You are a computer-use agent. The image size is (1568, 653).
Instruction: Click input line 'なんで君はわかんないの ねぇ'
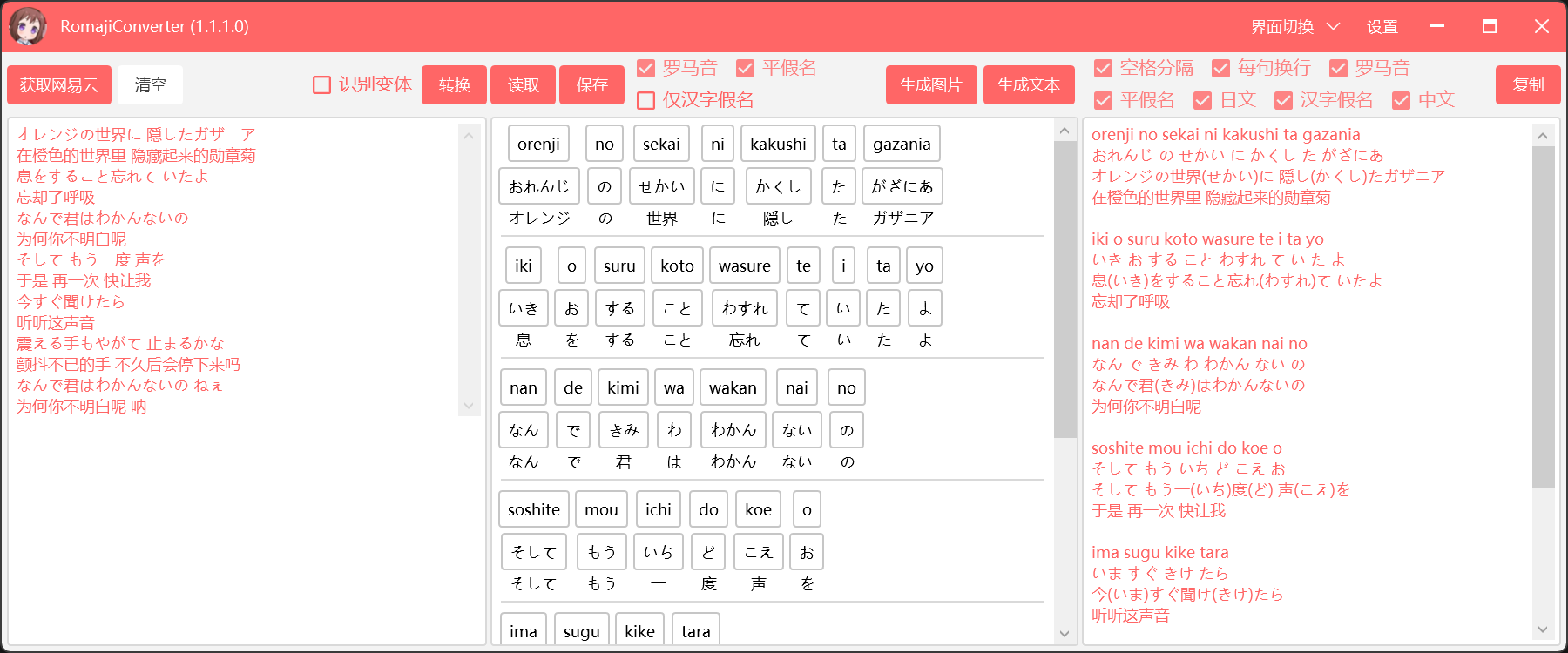[x=119, y=385]
